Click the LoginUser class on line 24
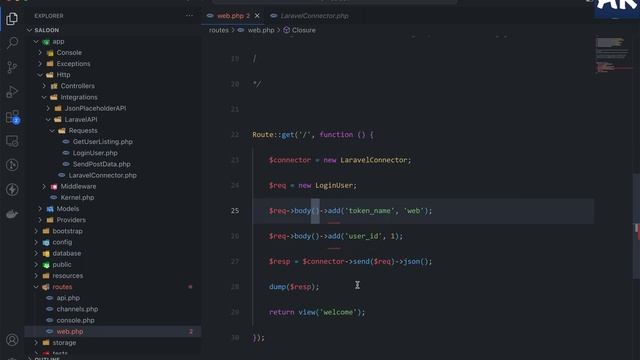 click(x=334, y=185)
